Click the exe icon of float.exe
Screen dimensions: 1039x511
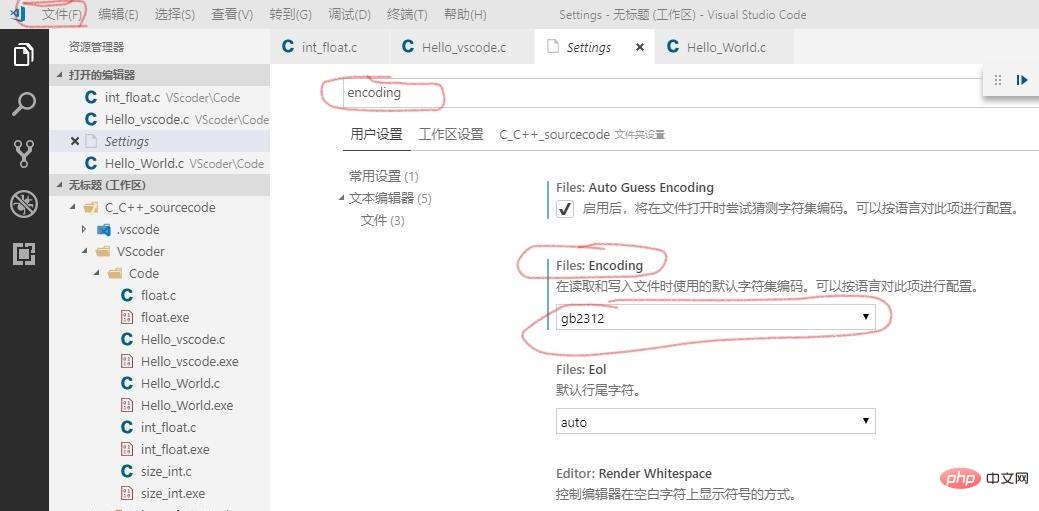point(127,317)
